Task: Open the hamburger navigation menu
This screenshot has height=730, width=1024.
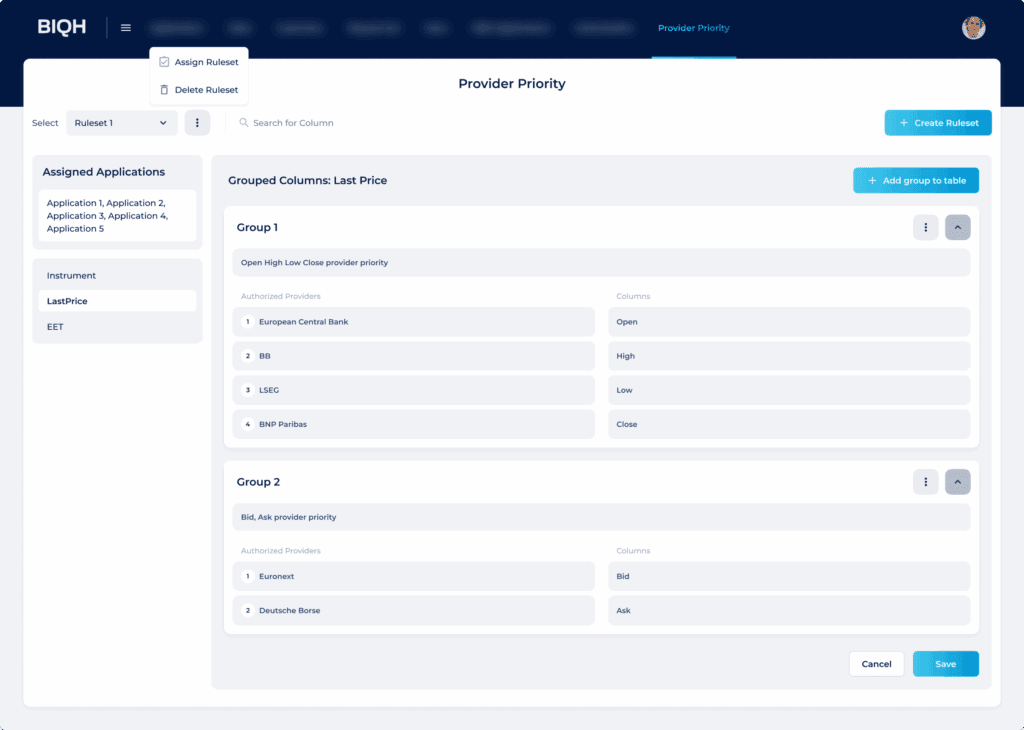Action: 126,28
